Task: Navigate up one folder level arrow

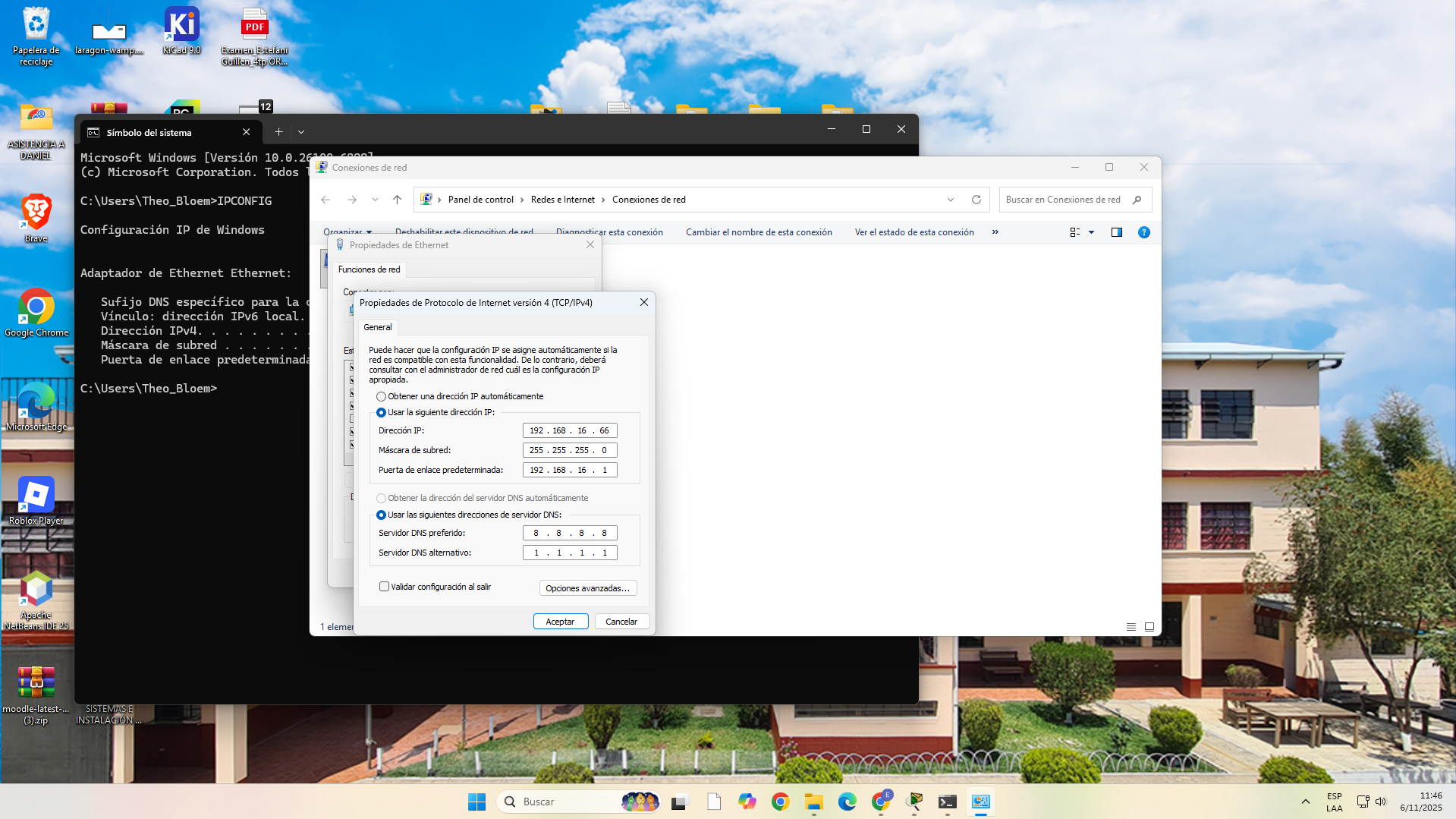Action: [397, 199]
